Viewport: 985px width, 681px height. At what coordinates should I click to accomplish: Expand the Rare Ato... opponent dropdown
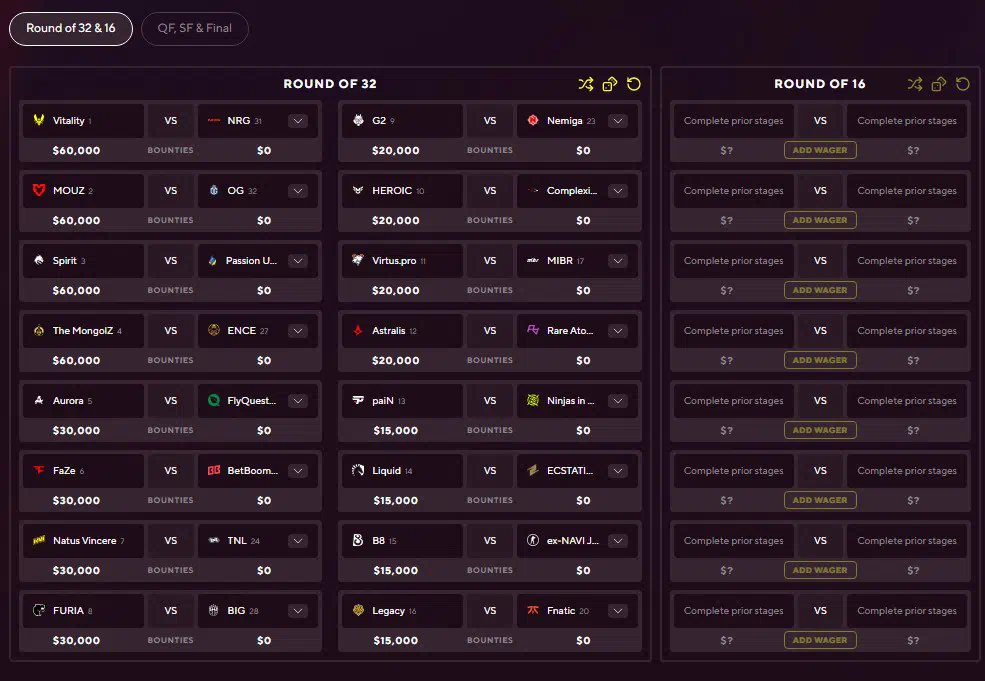[x=618, y=330]
